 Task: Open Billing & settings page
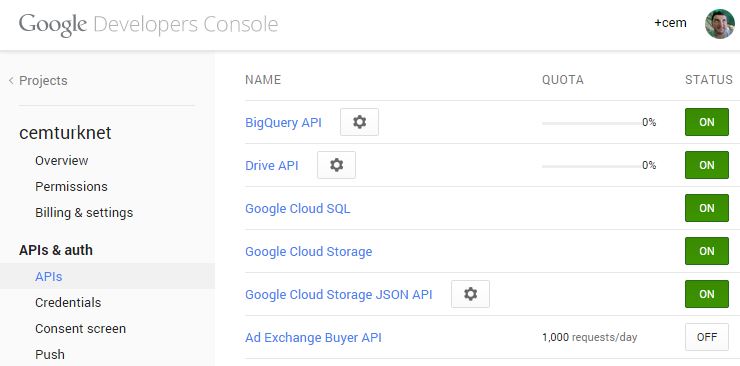point(84,213)
